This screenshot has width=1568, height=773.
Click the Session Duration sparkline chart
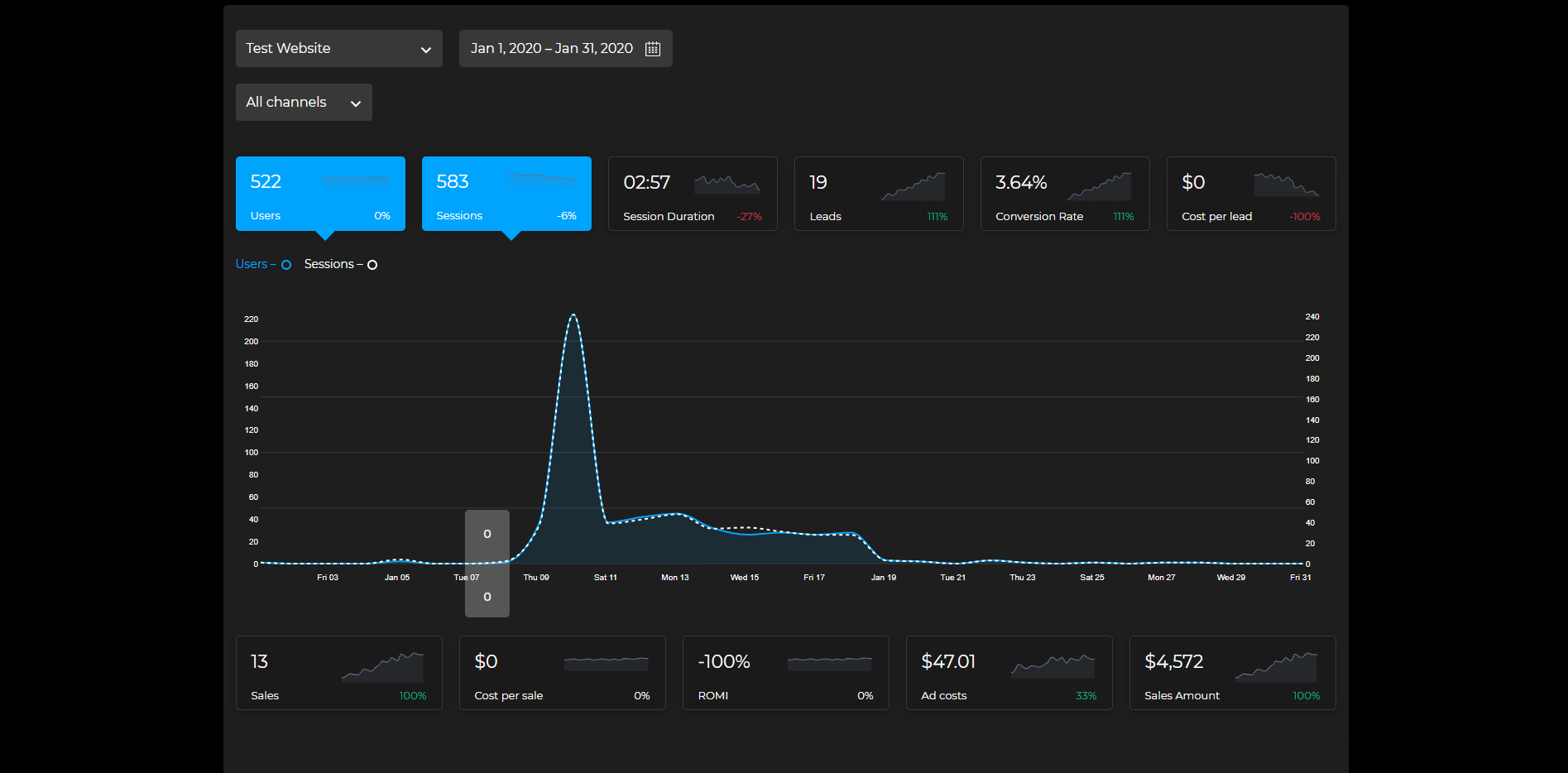coord(726,185)
